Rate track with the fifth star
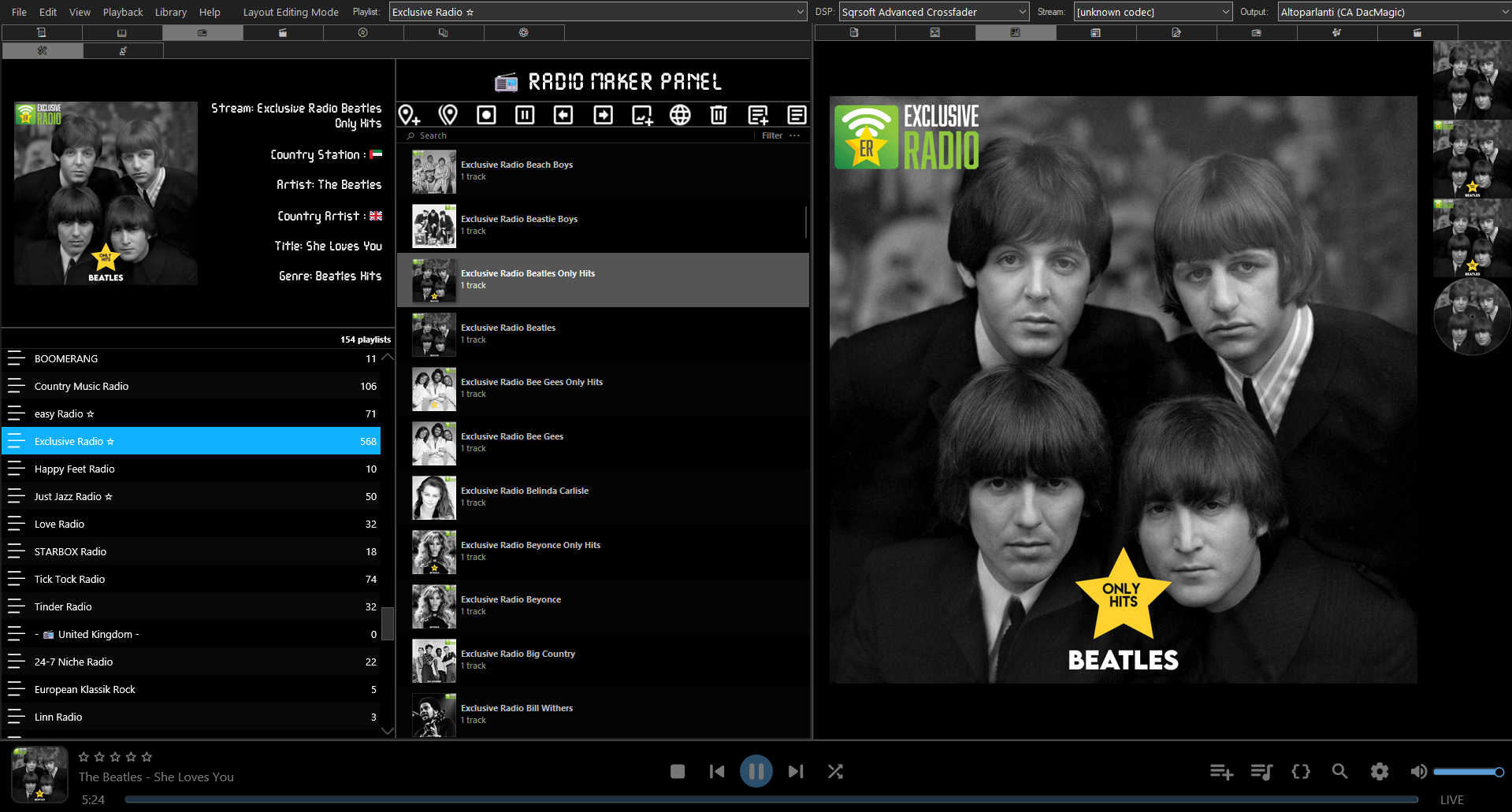This screenshot has height=812, width=1512. [x=147, y=757]
